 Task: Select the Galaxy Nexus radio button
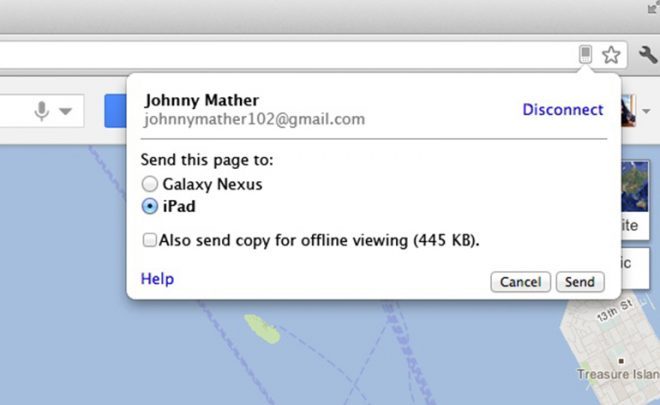149,184
